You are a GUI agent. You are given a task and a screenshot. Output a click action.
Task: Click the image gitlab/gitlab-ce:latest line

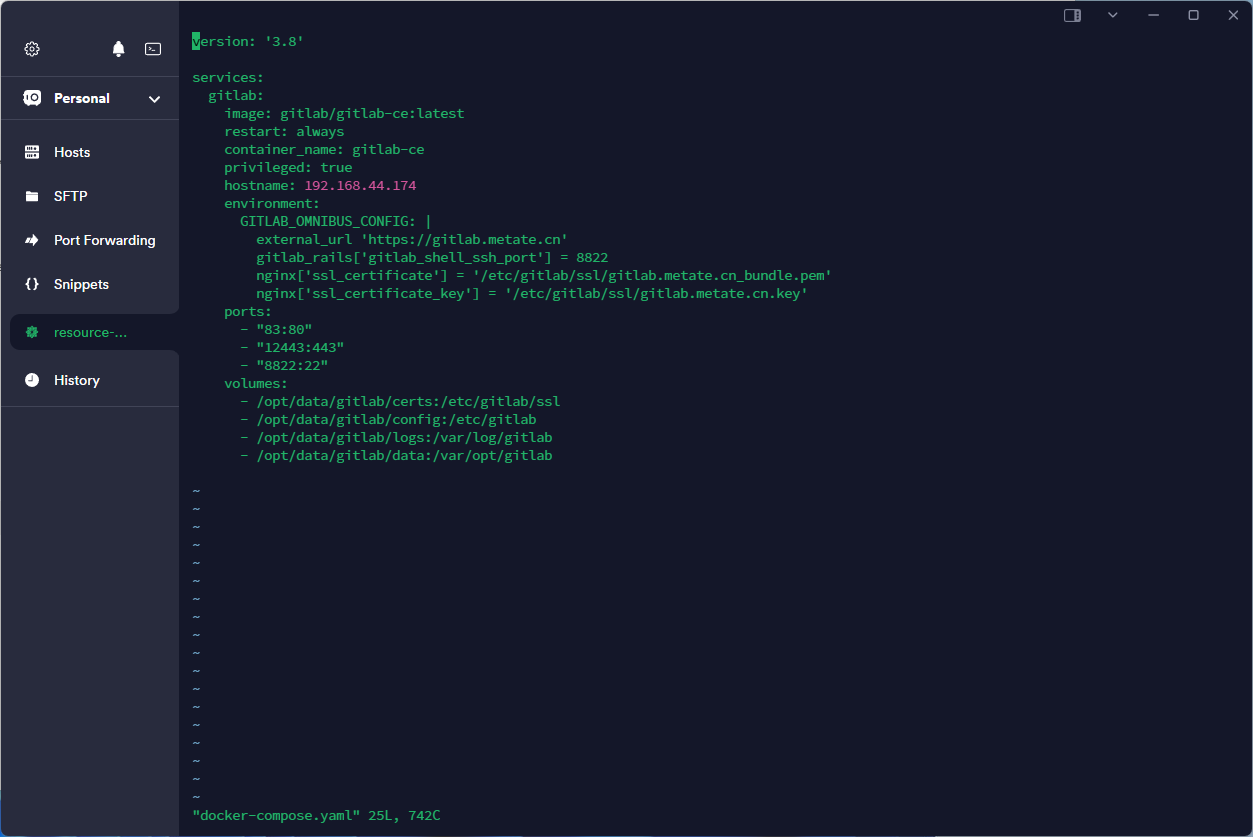click(x=344, y=113)
